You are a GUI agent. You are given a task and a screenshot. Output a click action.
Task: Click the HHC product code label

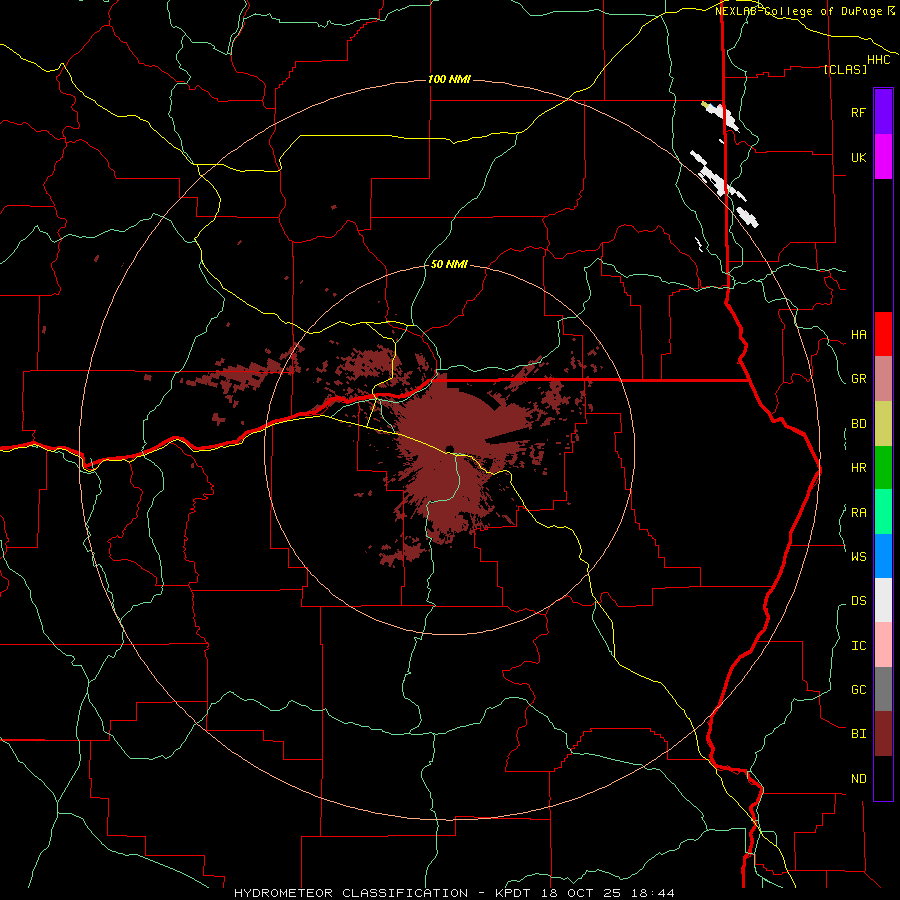(x=878, y=60)
